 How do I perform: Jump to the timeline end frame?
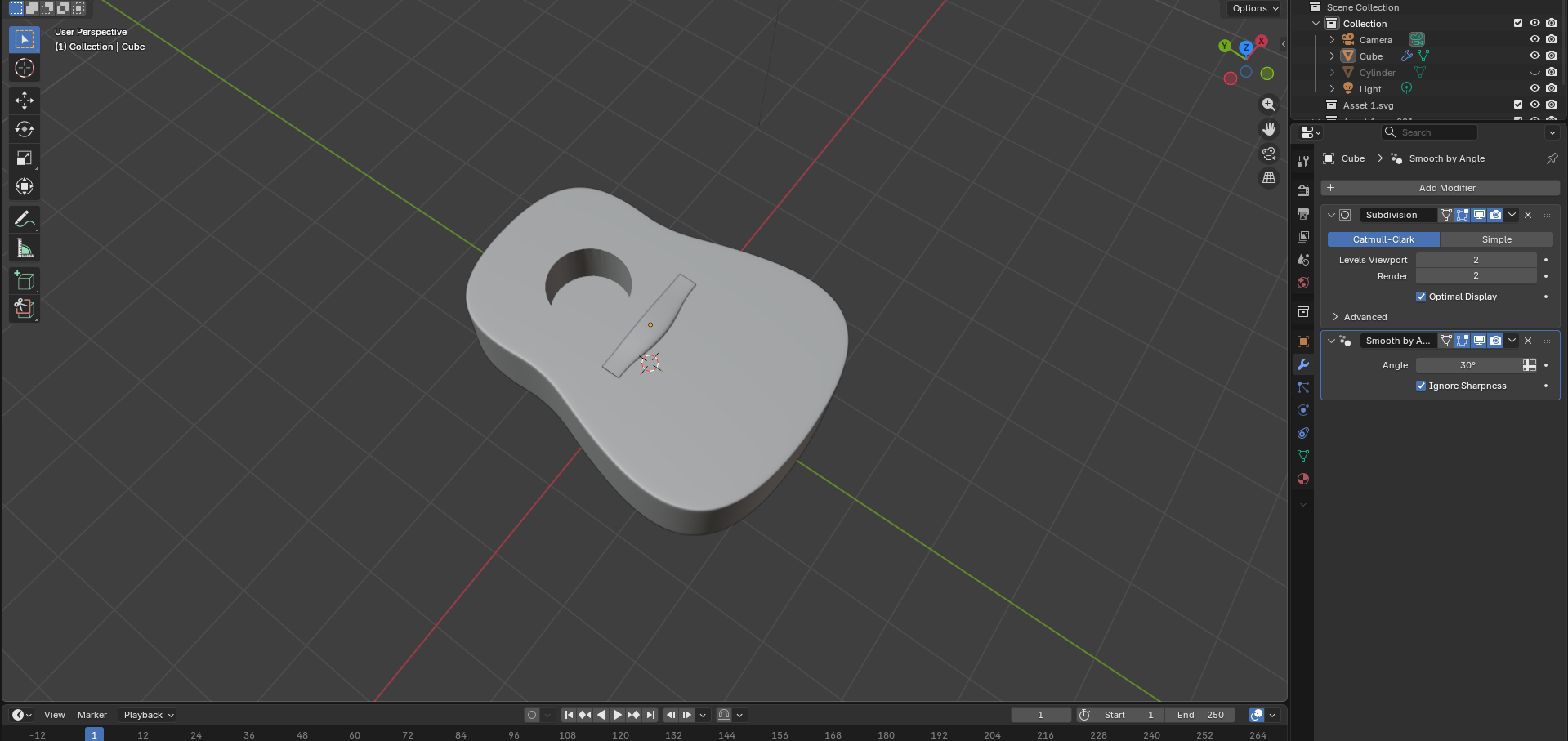[650, 715]
